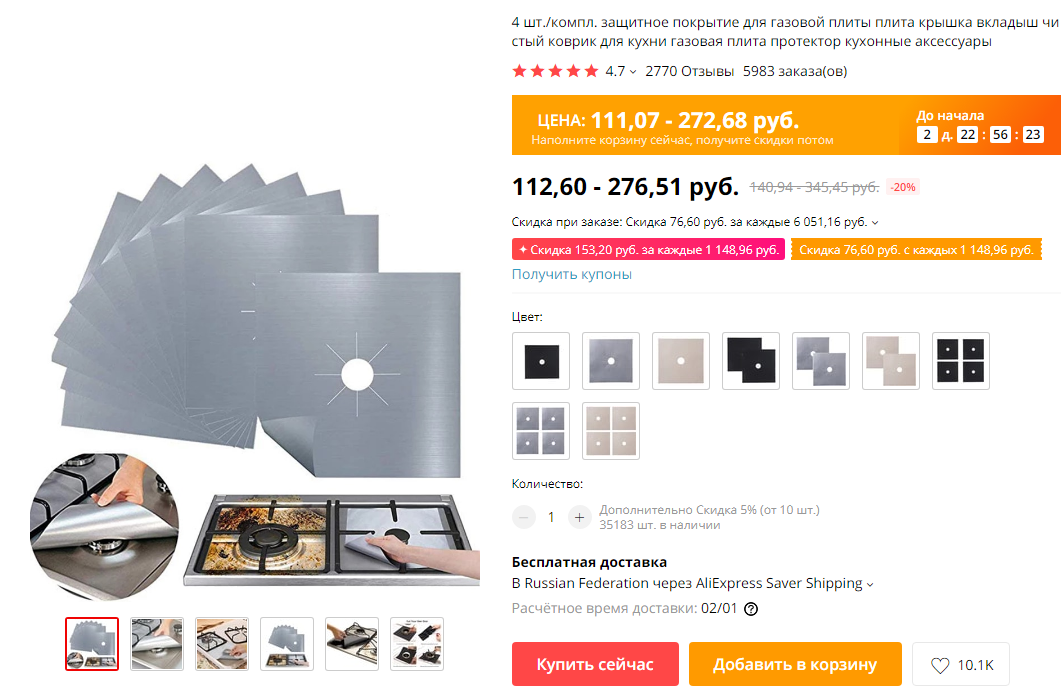
Task: View the last thumbnail with black mats
Action: click(417, 644)
